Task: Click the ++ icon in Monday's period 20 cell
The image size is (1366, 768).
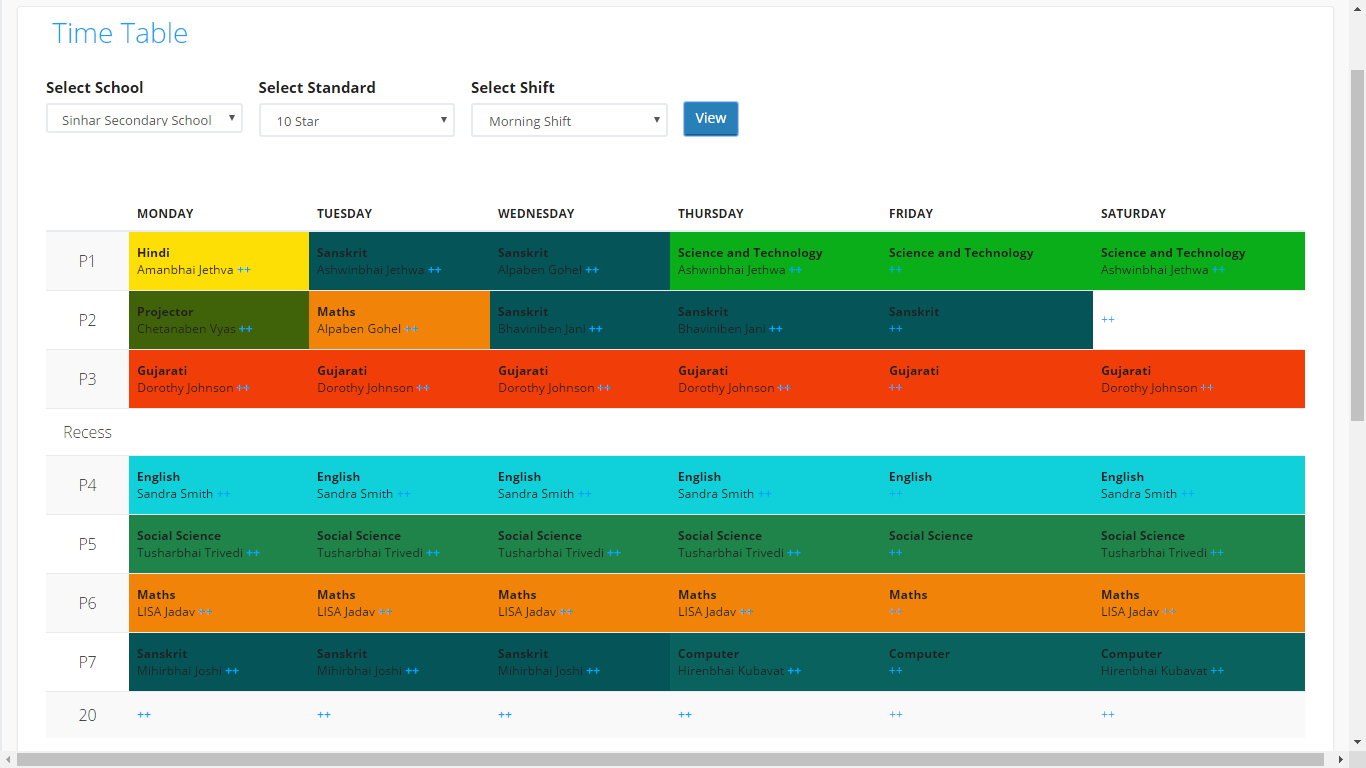Action: pos(143,714)
